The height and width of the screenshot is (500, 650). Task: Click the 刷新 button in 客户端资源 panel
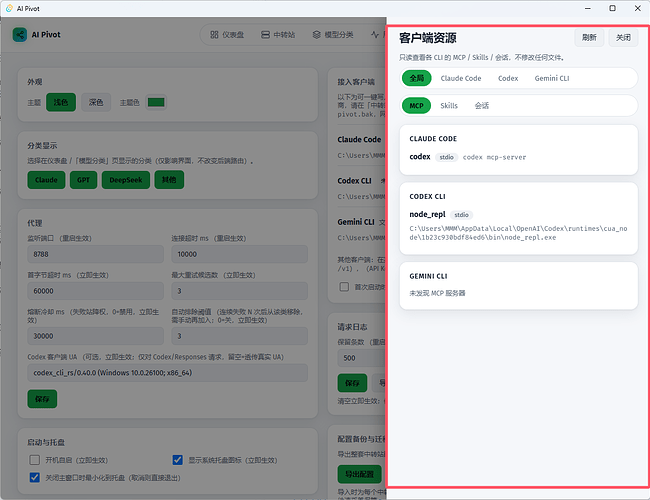pos(589,37)
